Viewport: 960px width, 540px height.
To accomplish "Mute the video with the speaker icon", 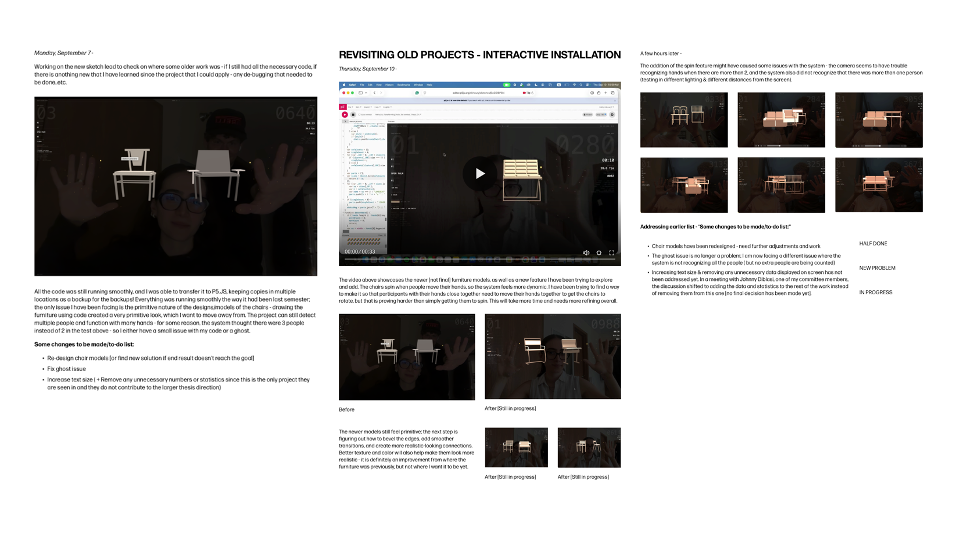I will [586, 252].
